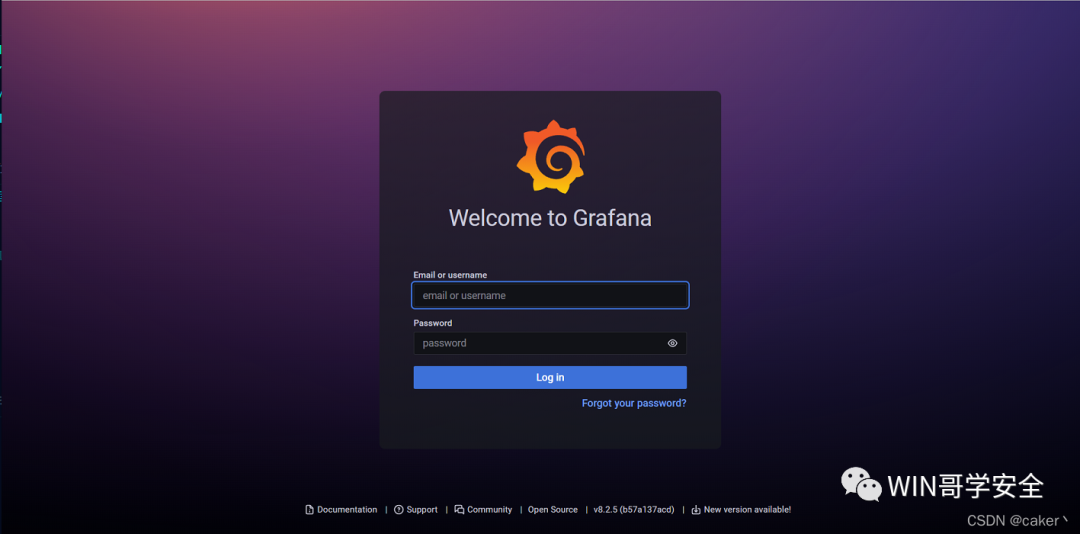
Task: Click the Community chat bubbles icon
Action: tap(459, 510)
